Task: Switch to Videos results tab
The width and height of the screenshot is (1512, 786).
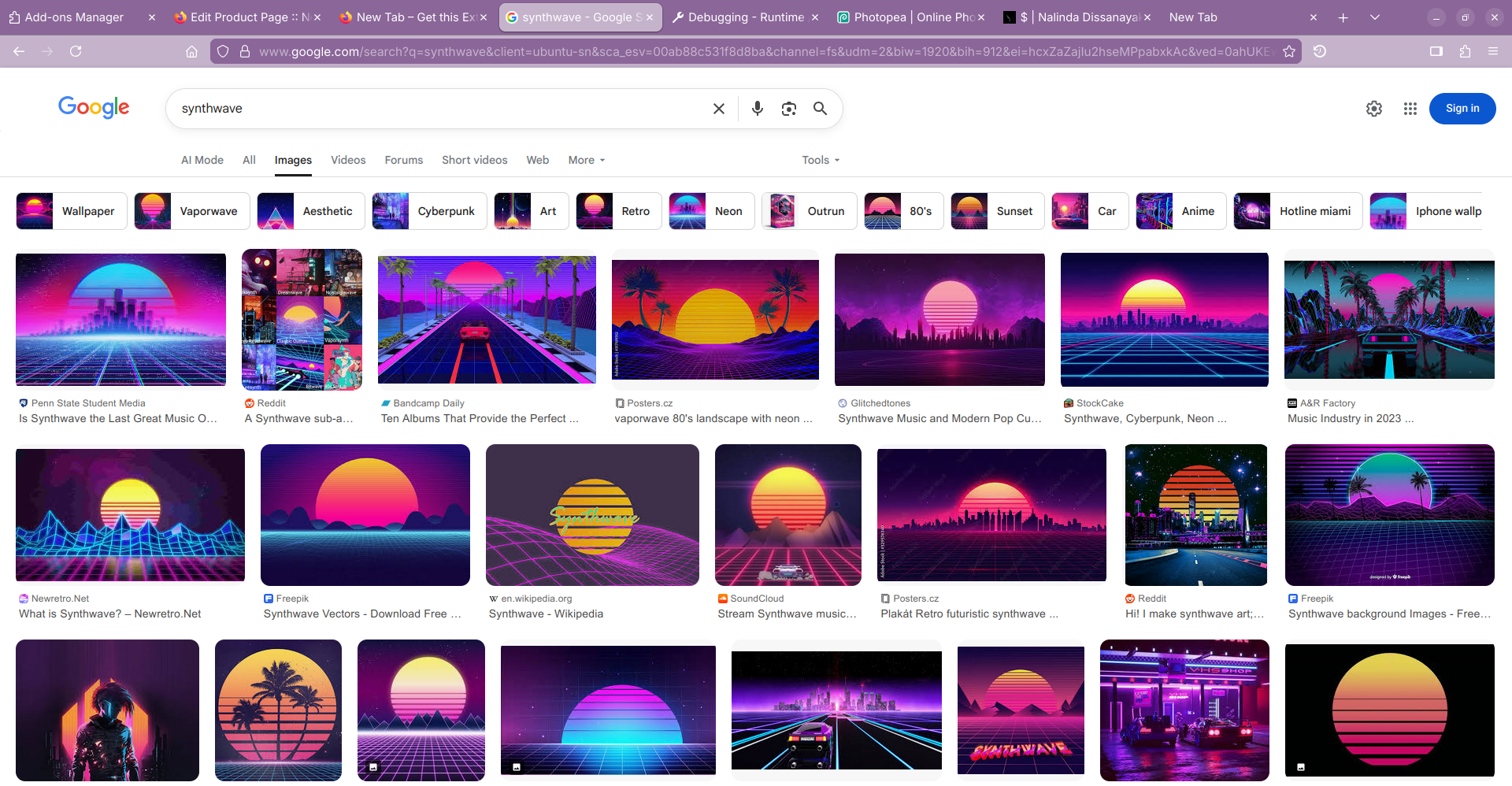Action: pyautogui.click(x=348, y=160)
